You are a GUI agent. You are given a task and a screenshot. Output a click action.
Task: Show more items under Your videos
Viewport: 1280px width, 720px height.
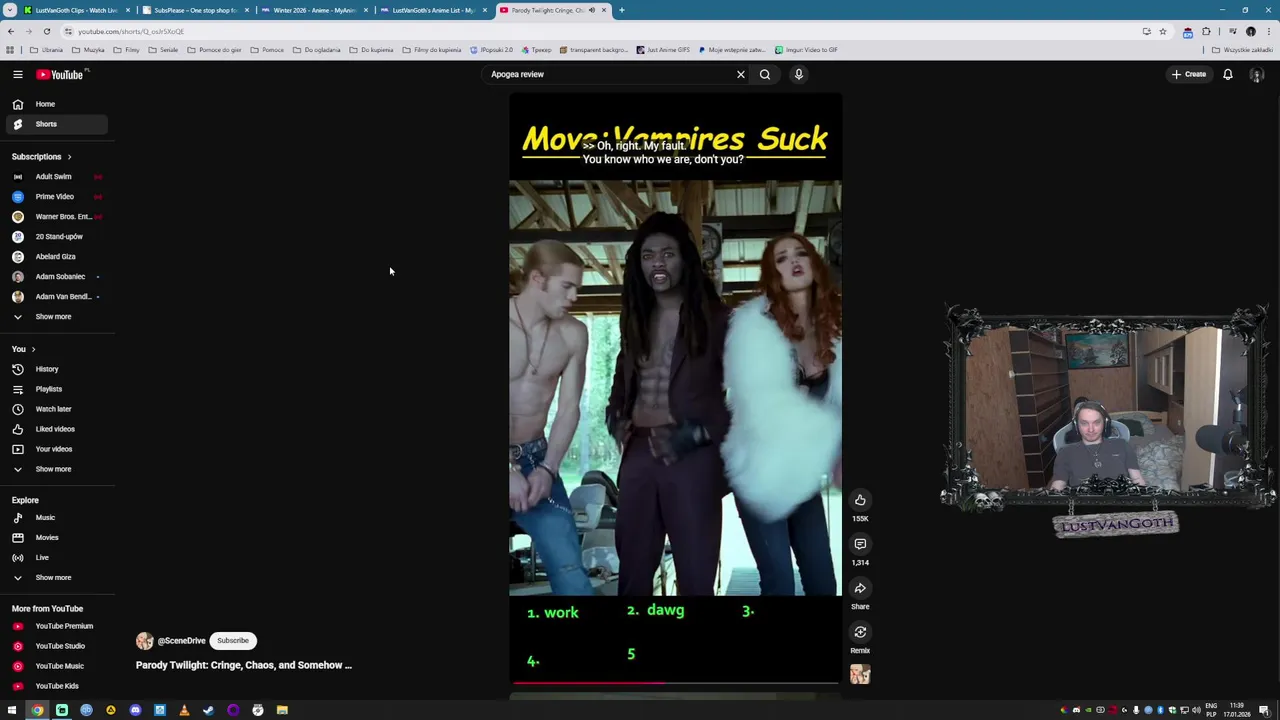pyautogui.click(x=56, y=469)
